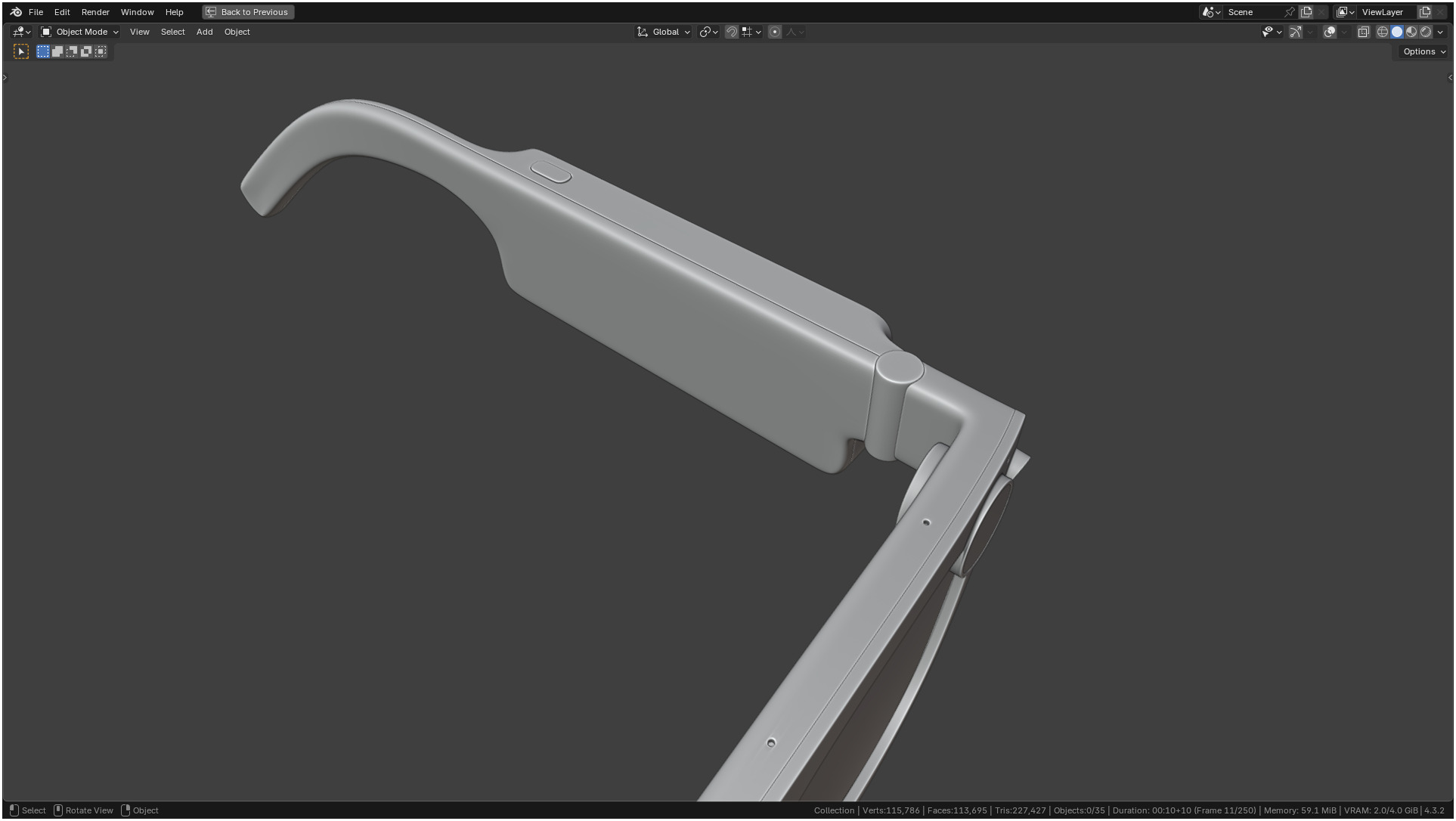The height and width of the screenshot is (821, 1456).
Task: Click the Tris:227,427 status entry
Action: click(1021, 810)
